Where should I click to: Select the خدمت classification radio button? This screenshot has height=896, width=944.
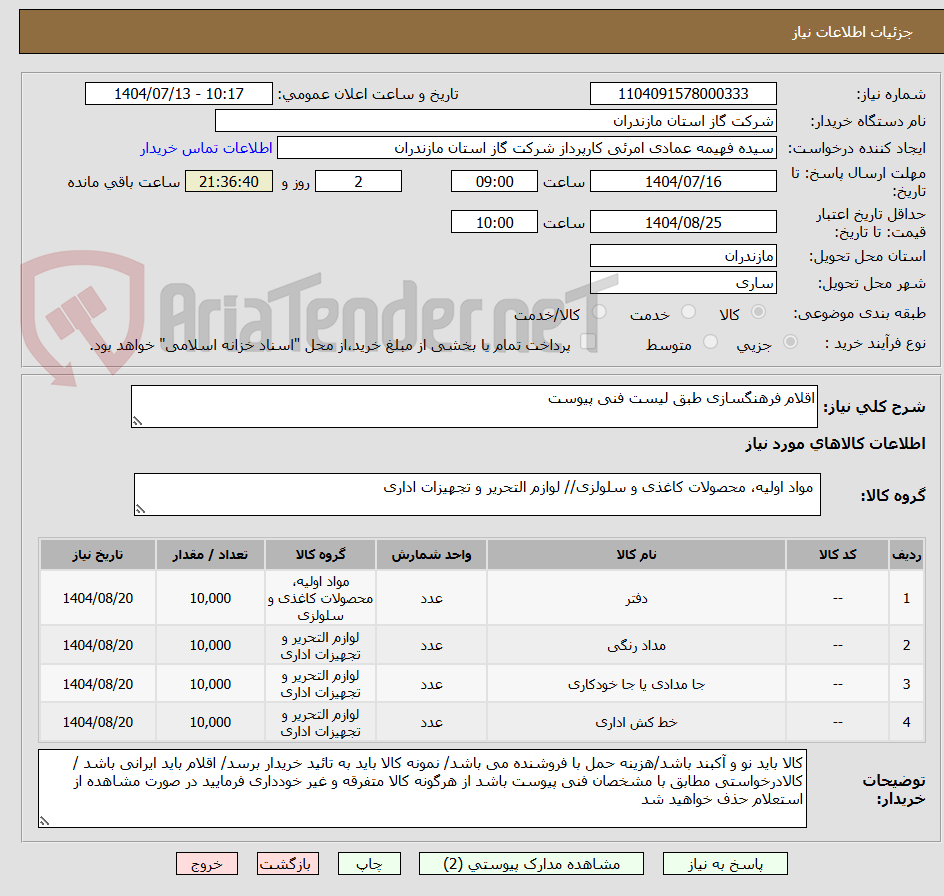(x=689, y=312)
